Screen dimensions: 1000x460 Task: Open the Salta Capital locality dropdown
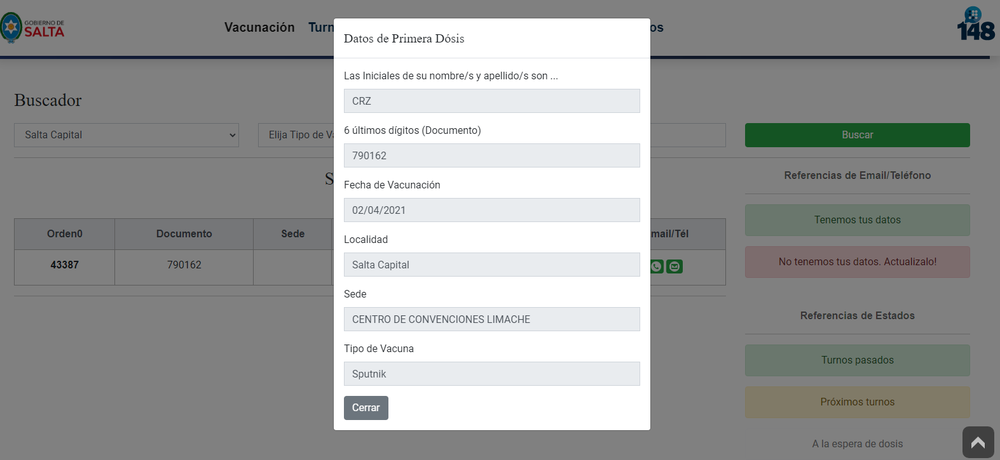pos(126,135)
